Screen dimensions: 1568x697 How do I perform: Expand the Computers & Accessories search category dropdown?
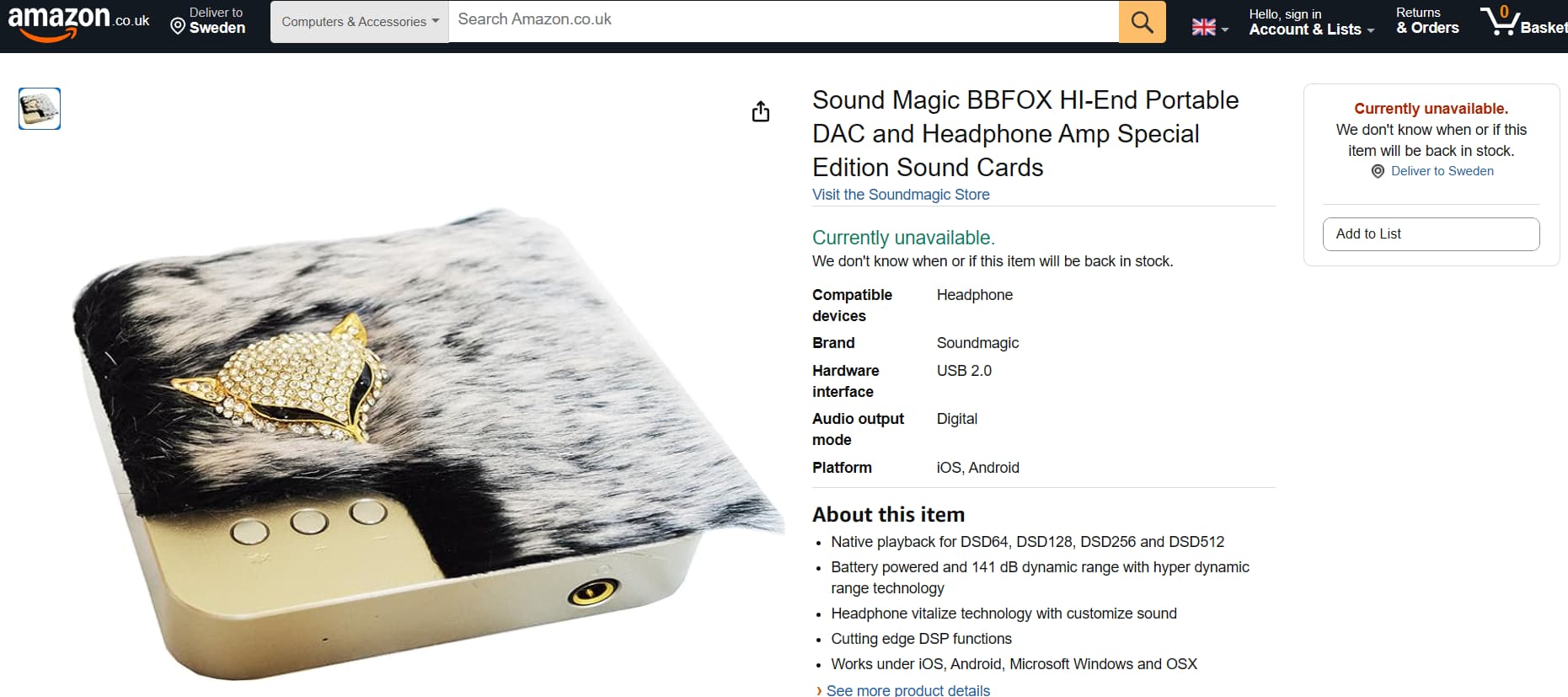click(360, 22)
